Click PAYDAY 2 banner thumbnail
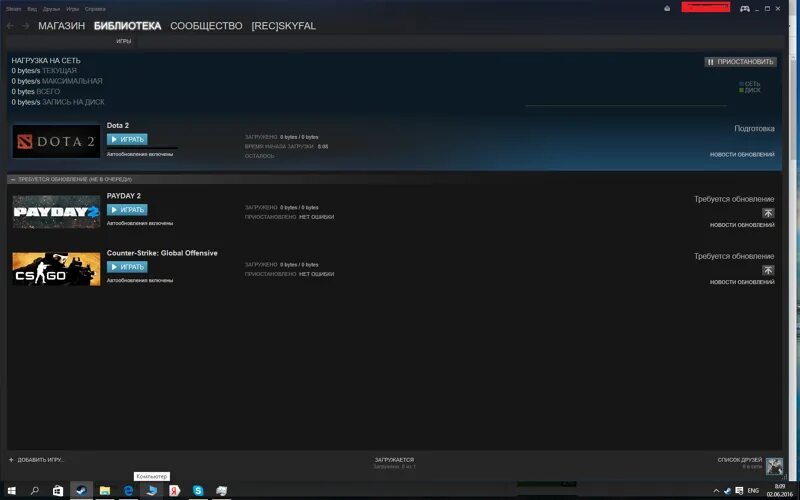This screenshot has height=500, width=800. click(x=56, y=212)
